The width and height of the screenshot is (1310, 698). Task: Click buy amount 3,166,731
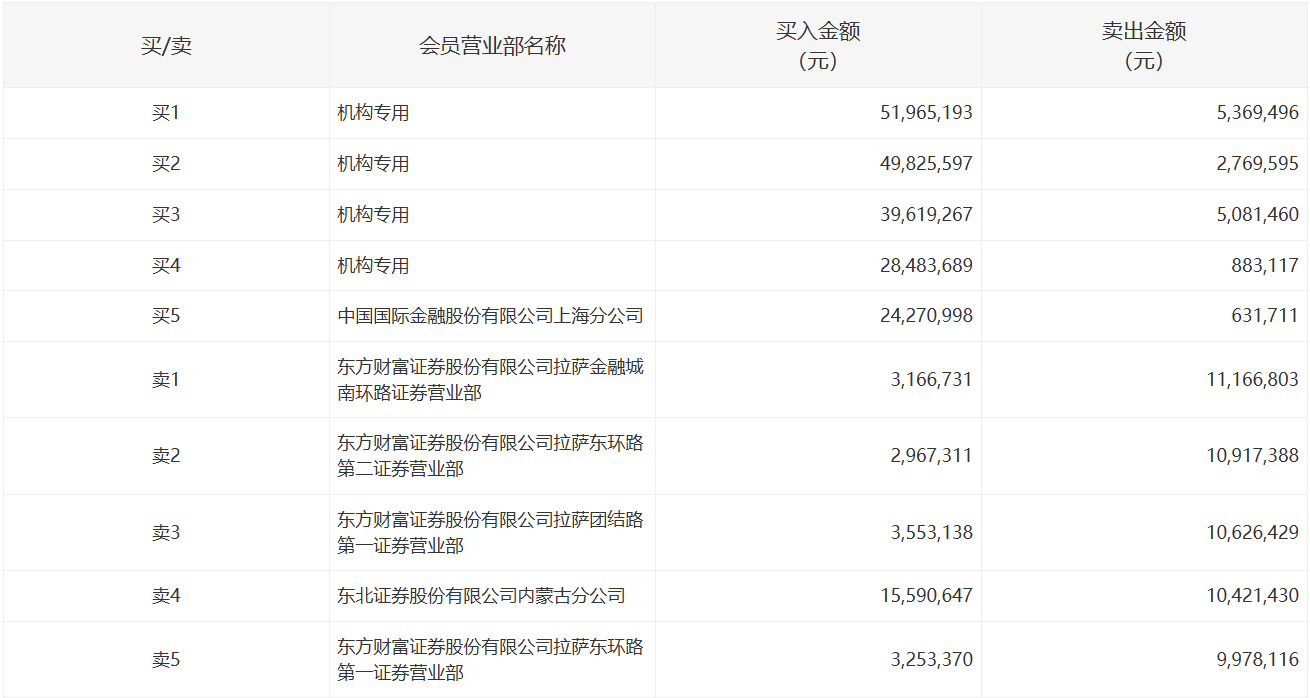point(932,380)
